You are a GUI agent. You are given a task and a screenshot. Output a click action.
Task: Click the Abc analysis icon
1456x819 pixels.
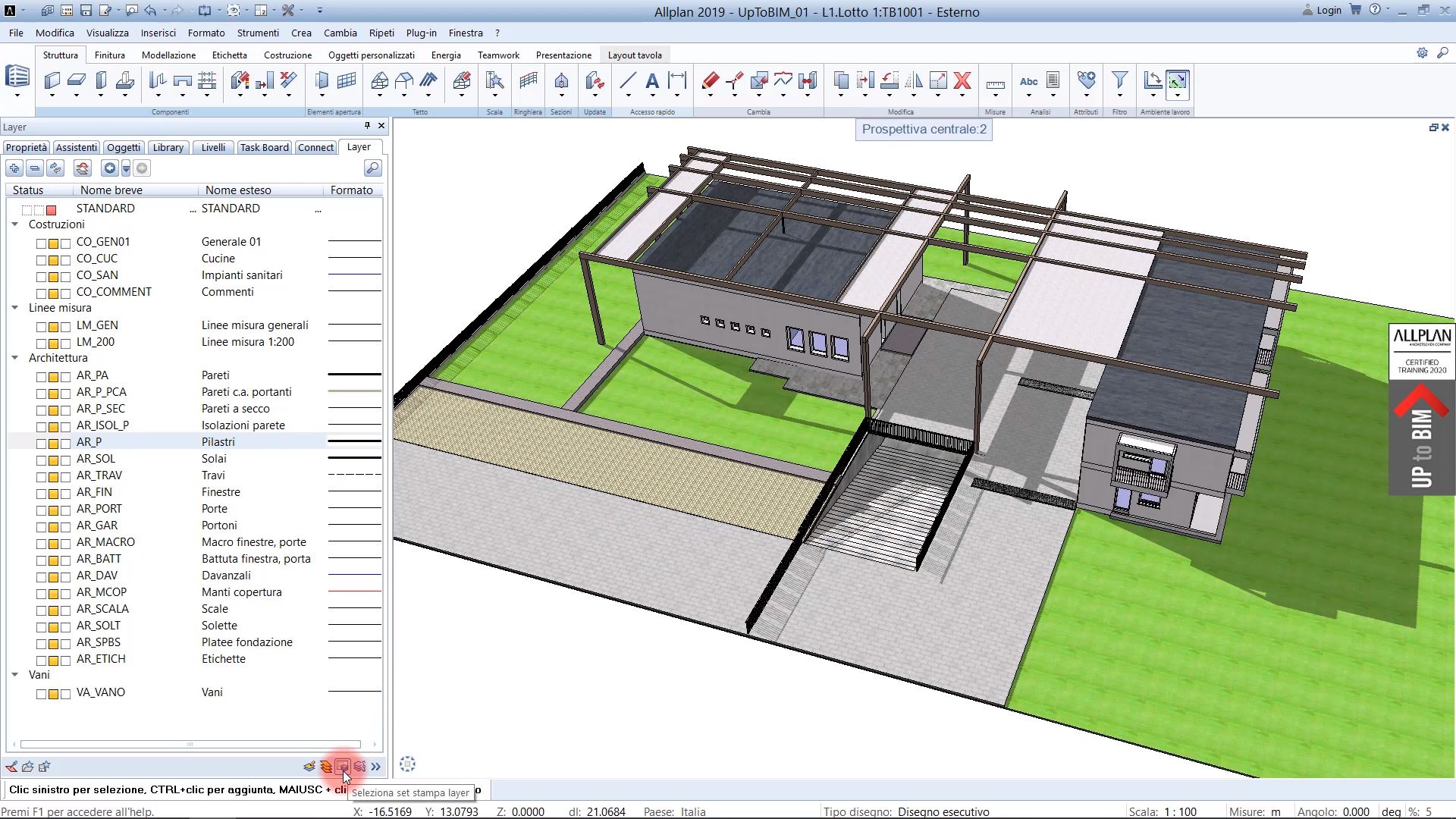click(1028, 81)
